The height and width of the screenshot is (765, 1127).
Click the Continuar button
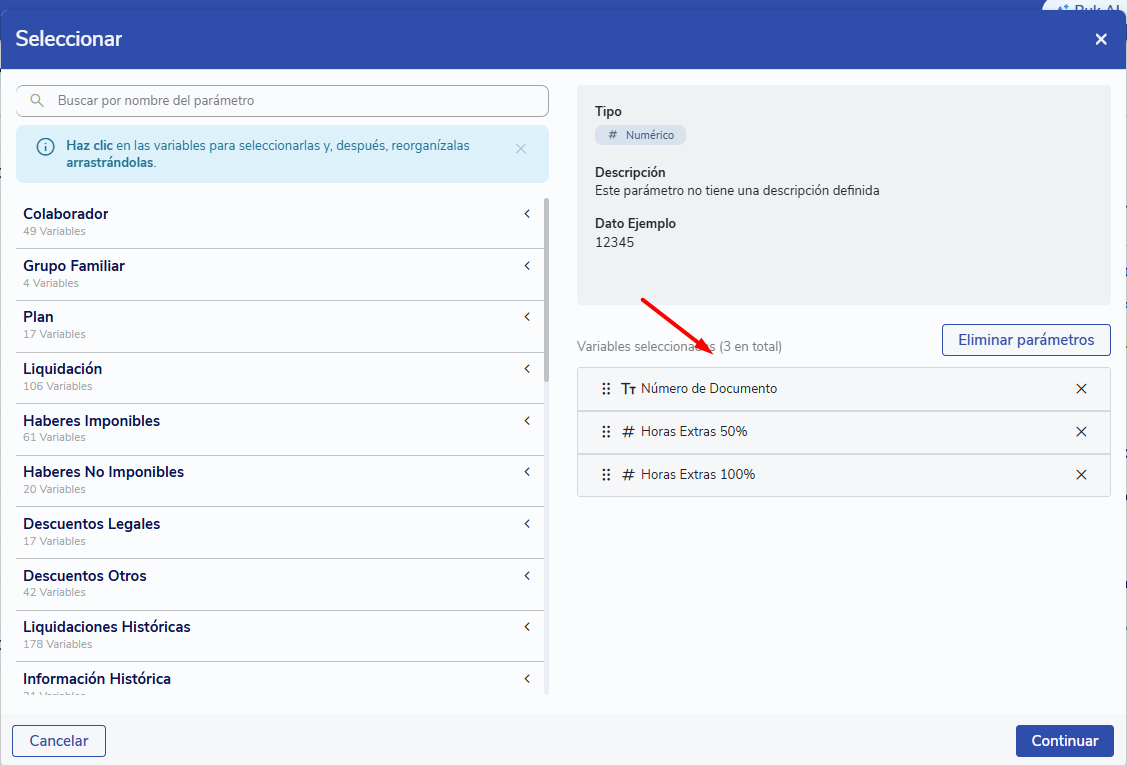point(1064,741)
